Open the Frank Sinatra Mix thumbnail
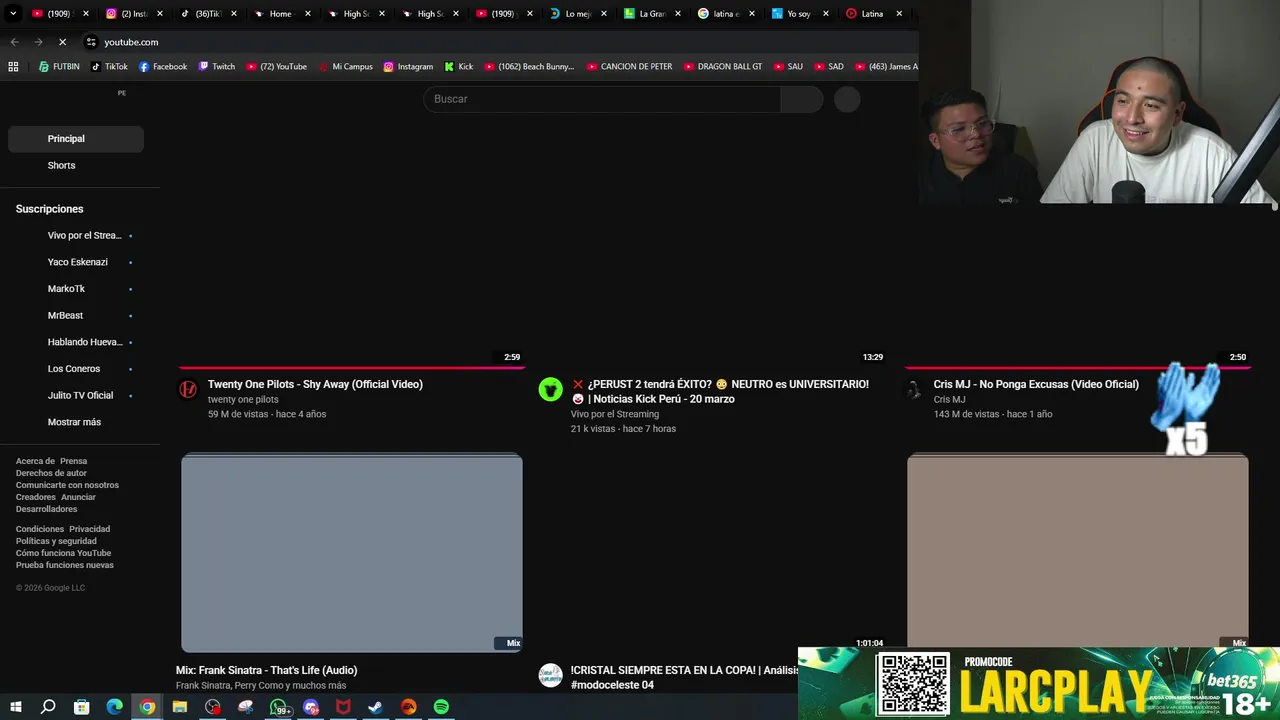 pyautogui.click(x=352, y=553)
